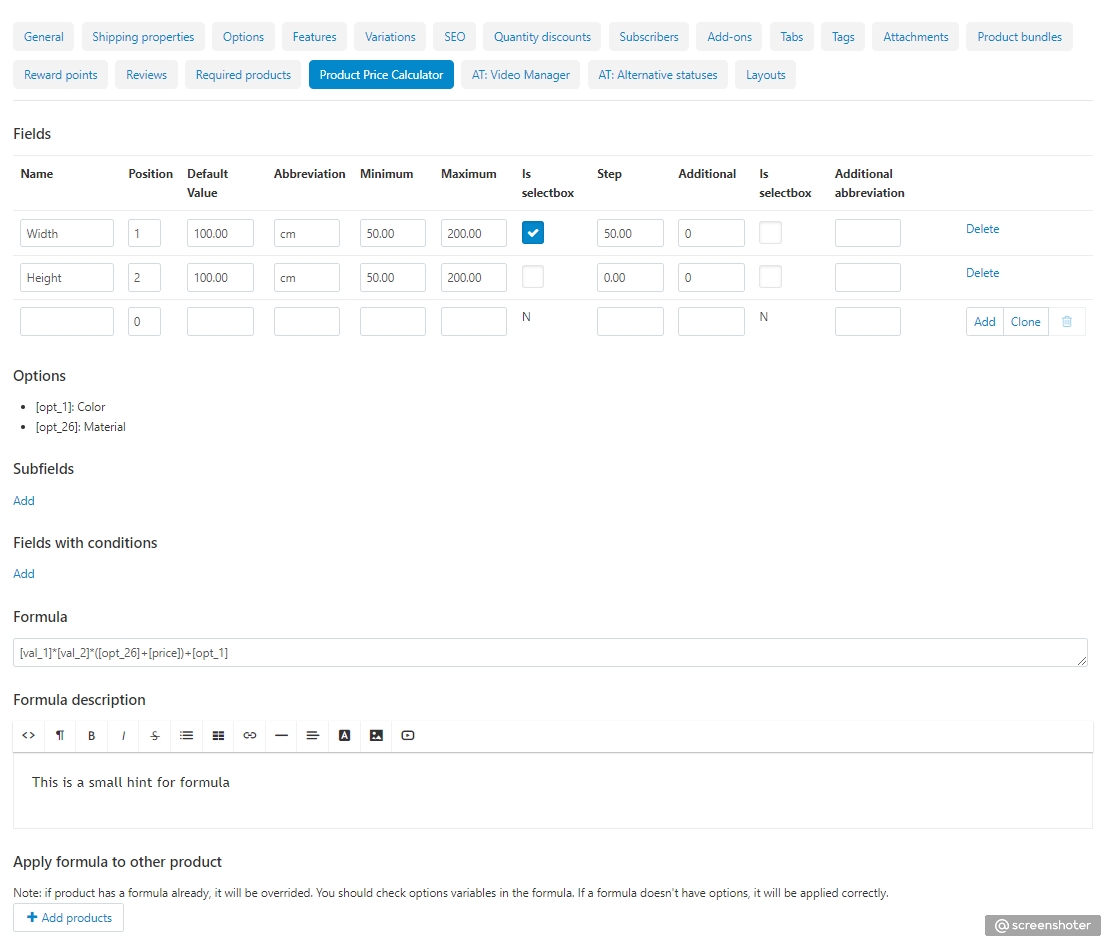Insert an image into Formula description

pos(376,735)
